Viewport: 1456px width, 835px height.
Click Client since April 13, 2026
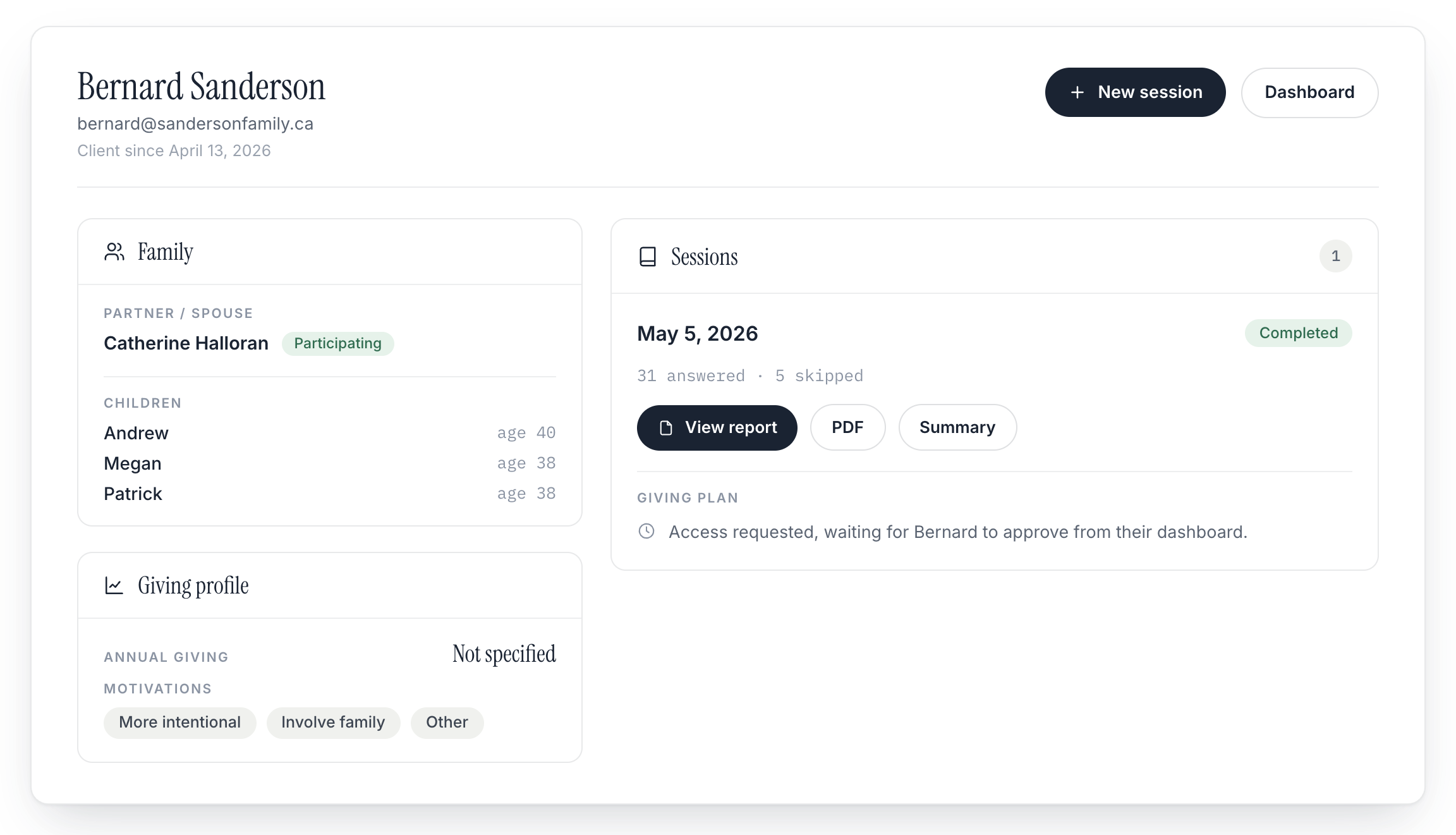pos(174,151)
